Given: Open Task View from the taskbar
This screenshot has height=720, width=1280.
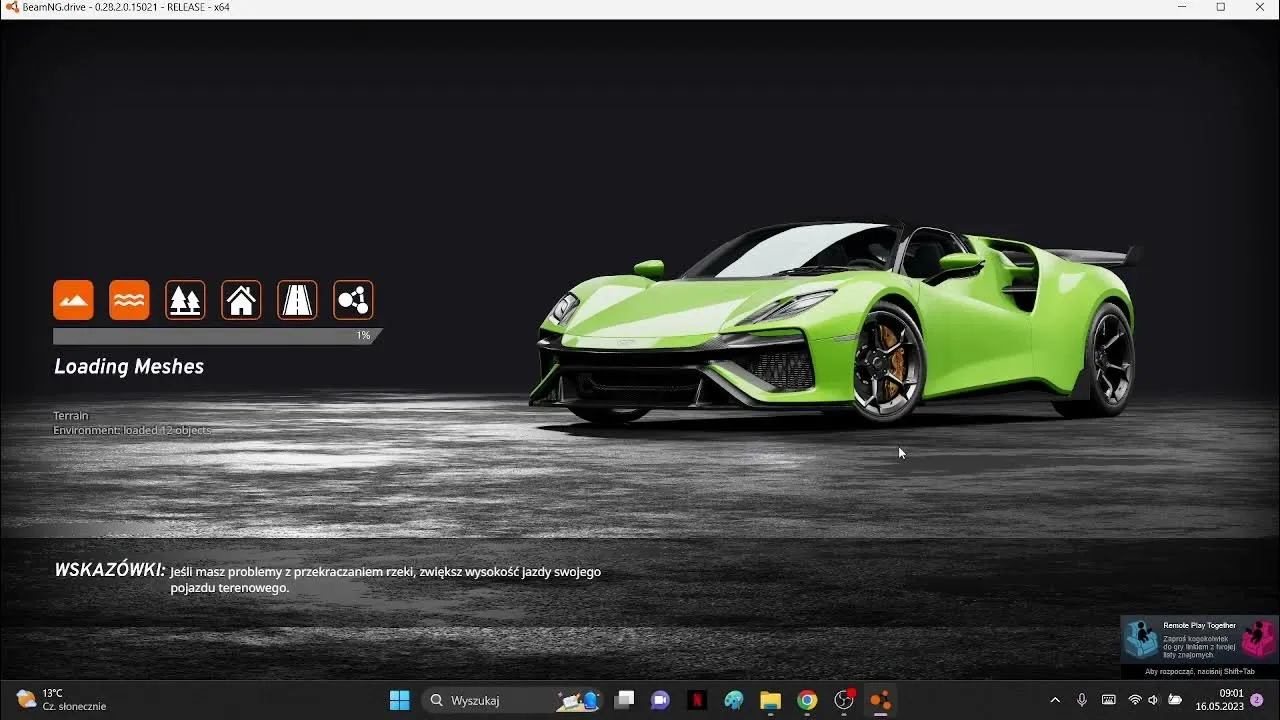Looking at the screenshot, I should 624,700.
